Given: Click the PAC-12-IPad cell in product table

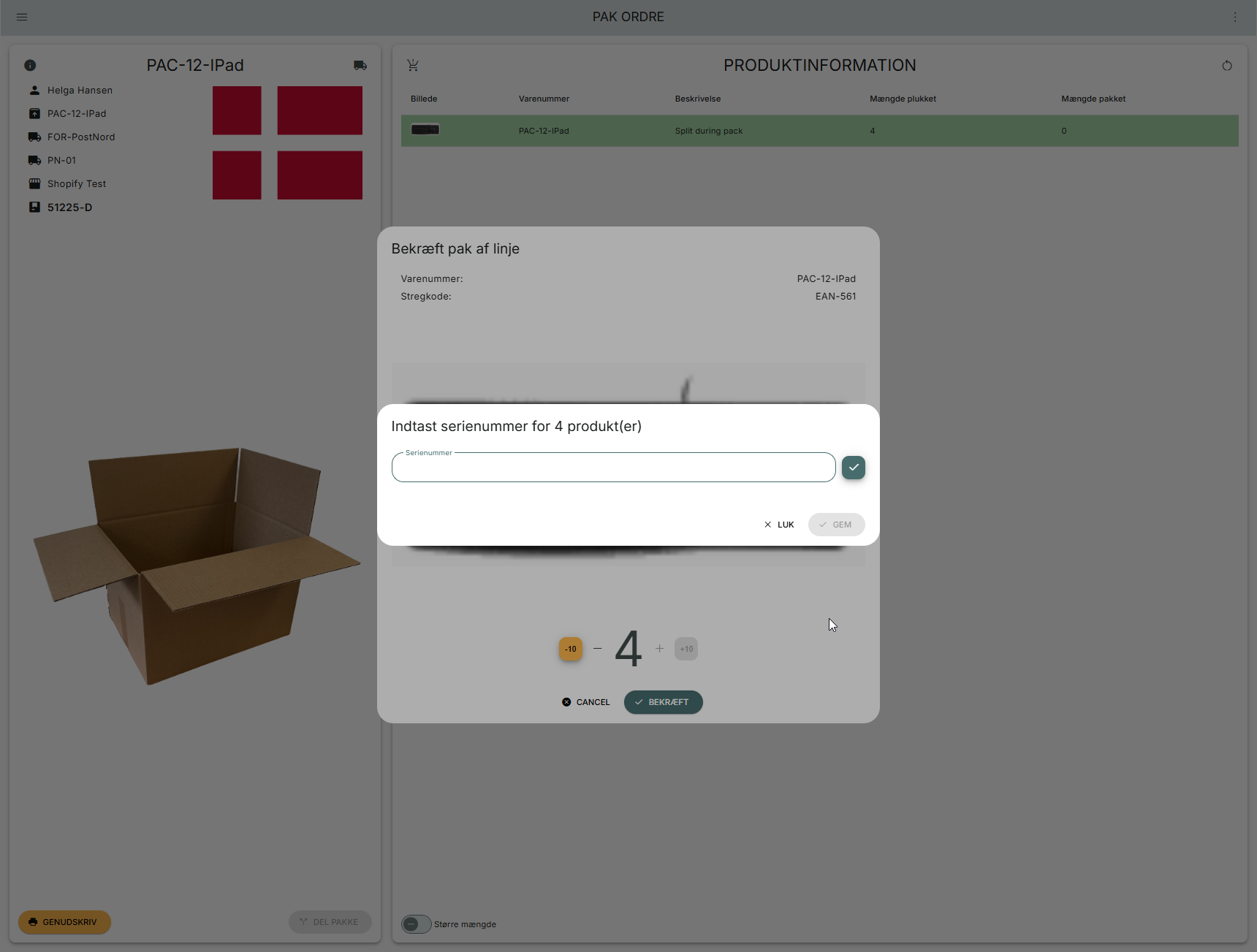Looking at the screenshot, I should click(x=544, y=131).
